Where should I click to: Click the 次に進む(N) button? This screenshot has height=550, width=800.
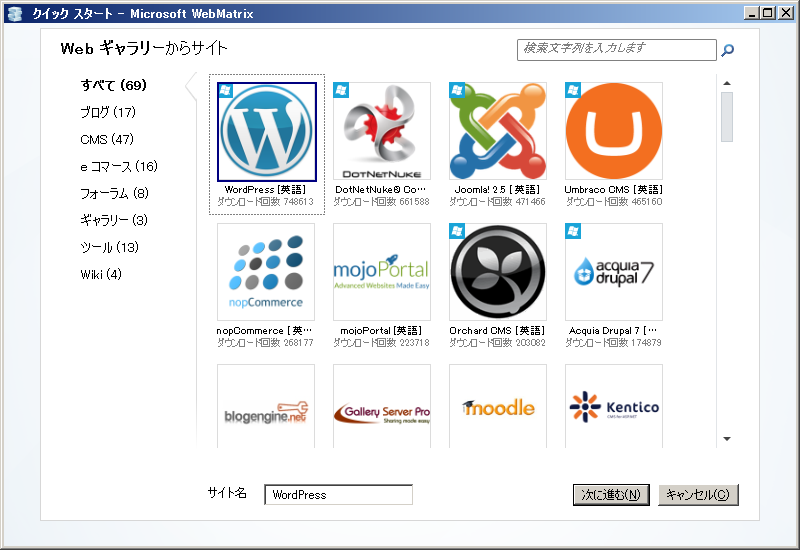pos(611,495)
